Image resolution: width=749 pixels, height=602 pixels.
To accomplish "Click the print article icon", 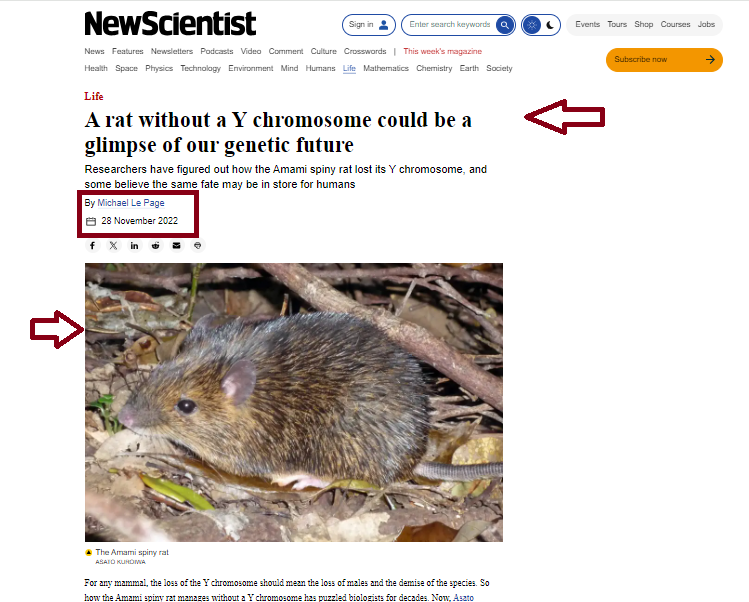I will click(197, 246).
